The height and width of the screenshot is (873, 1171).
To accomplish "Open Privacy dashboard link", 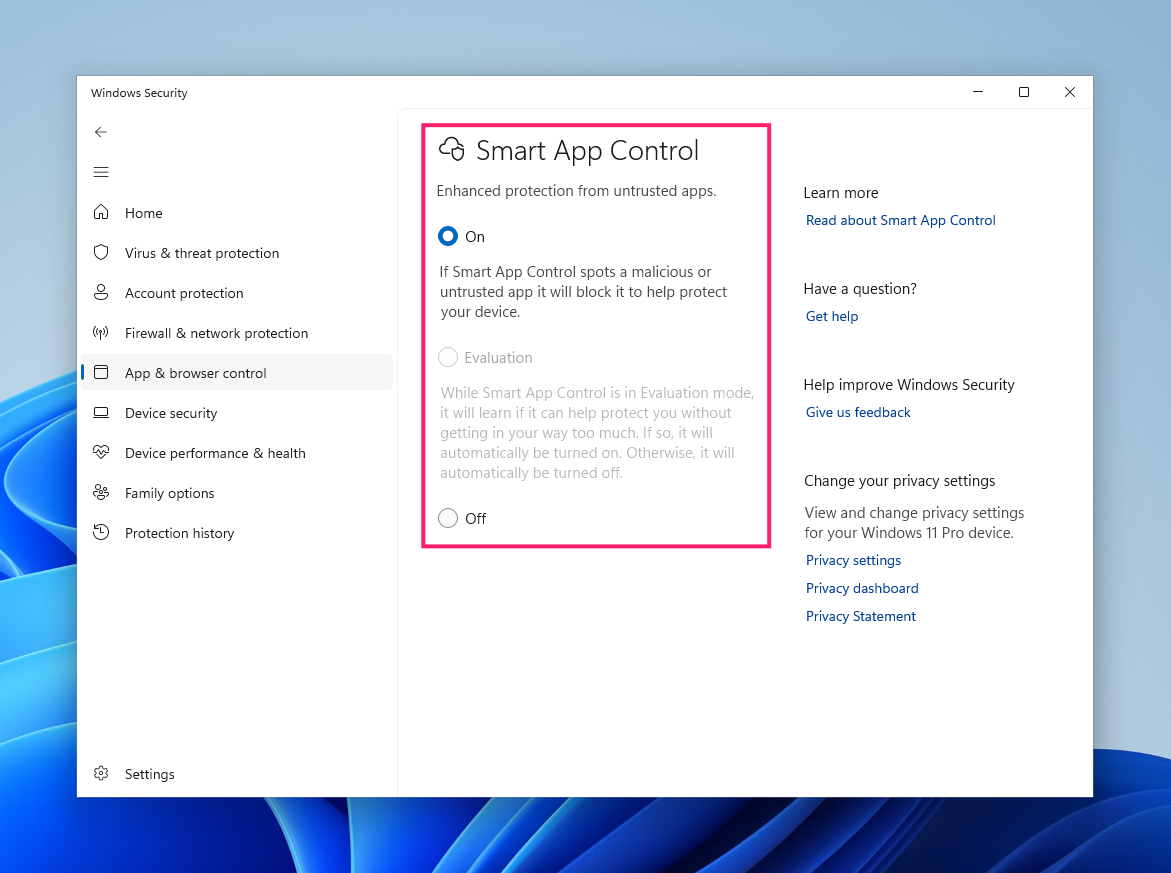I will pos(862,588).
